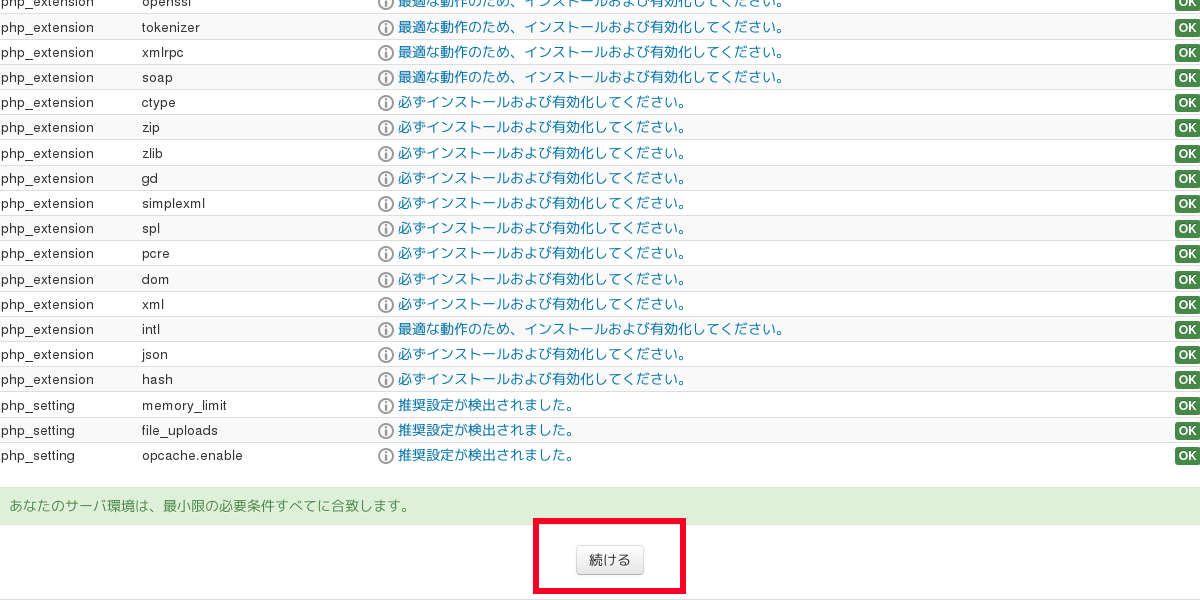
Task: Click the dom row's install message link
Action: click(542, 279)
